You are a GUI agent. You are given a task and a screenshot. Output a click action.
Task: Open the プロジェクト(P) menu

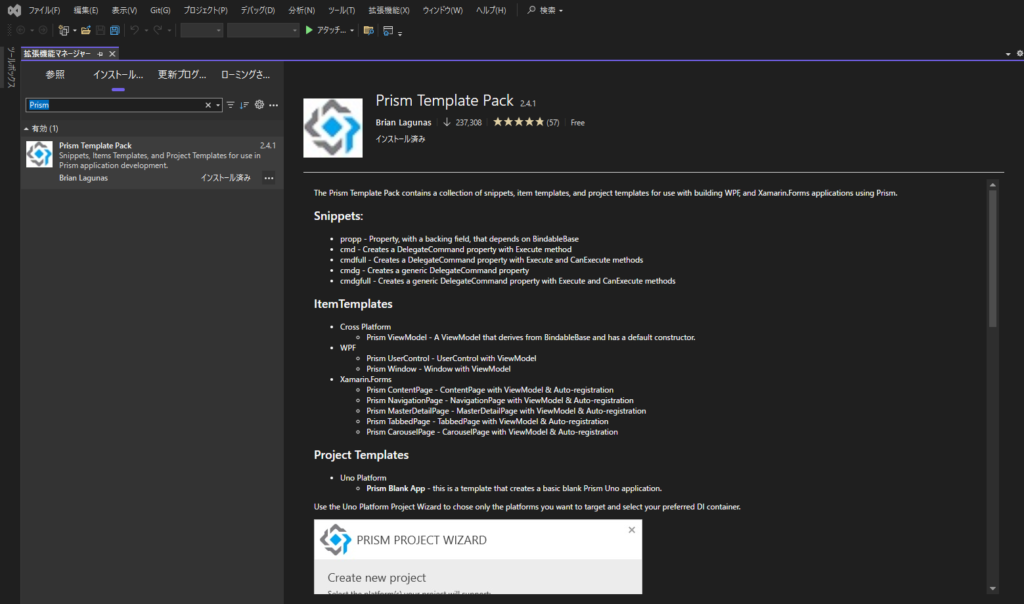tap(205, 10)
